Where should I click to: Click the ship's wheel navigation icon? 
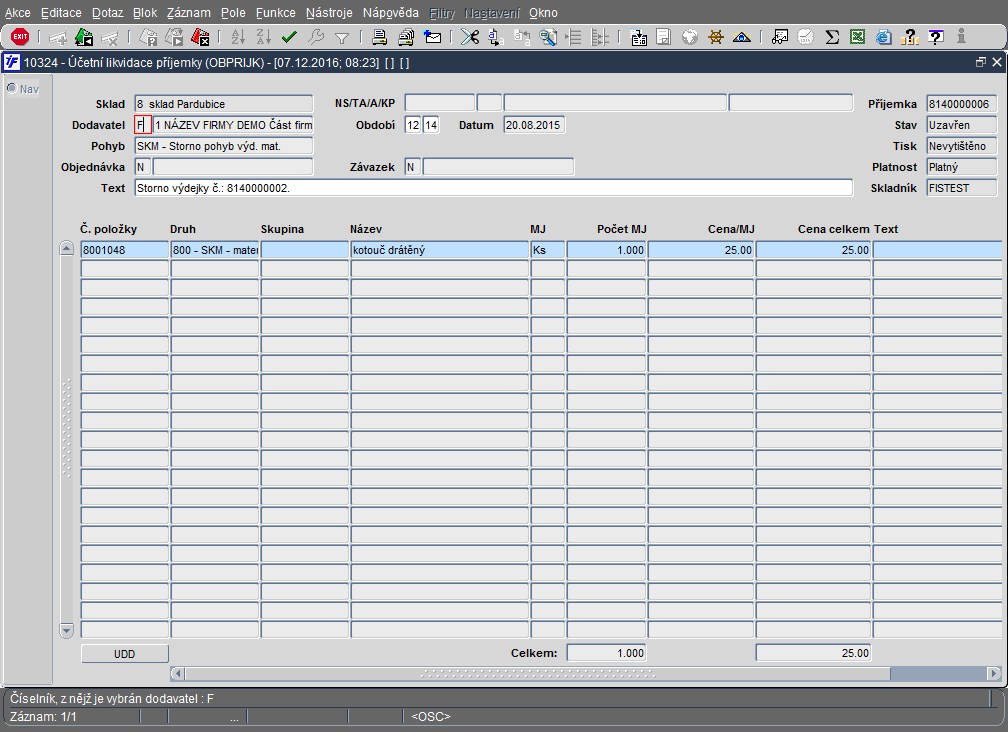point(716,37)
